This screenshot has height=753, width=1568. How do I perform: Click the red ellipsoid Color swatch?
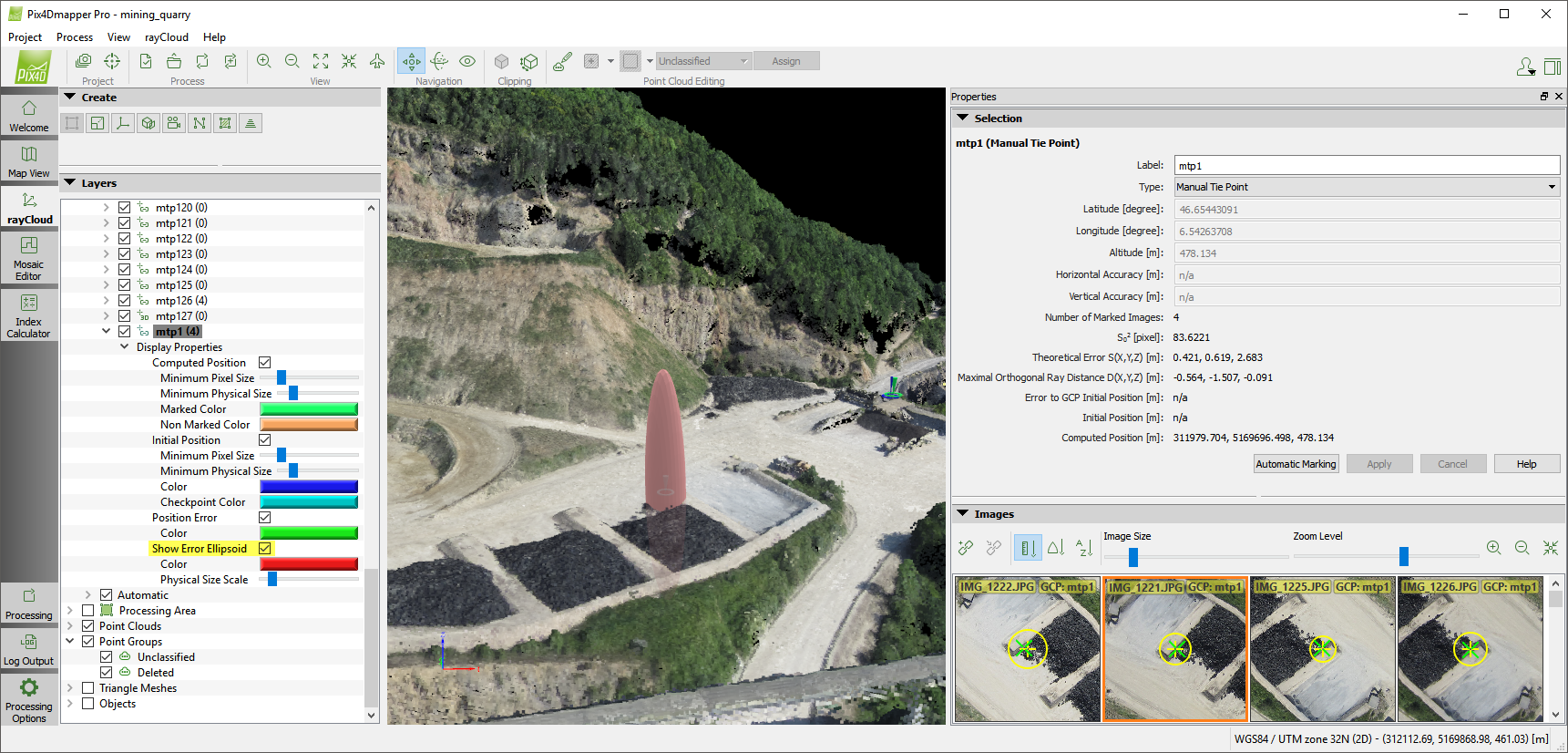pyautogui.click(x=309, y=564)
